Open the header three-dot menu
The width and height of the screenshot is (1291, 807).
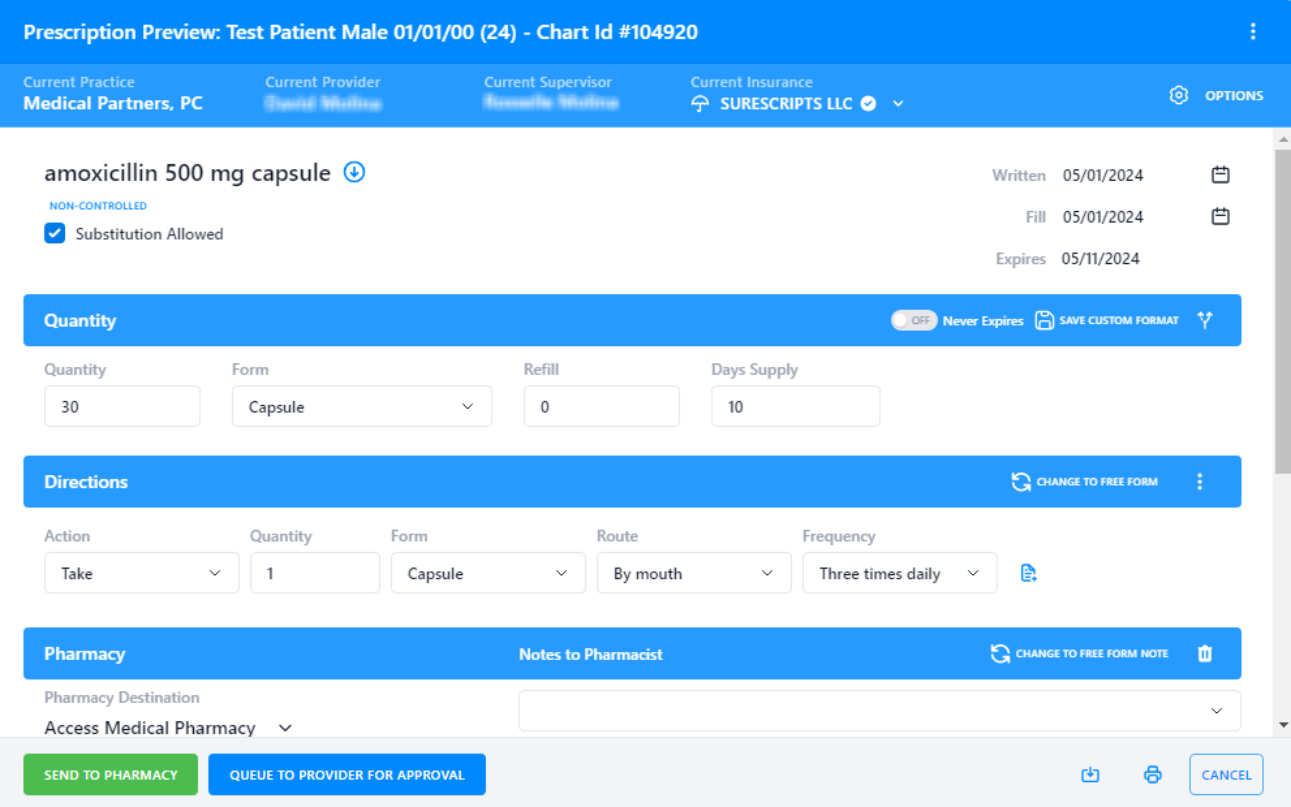1253,32
